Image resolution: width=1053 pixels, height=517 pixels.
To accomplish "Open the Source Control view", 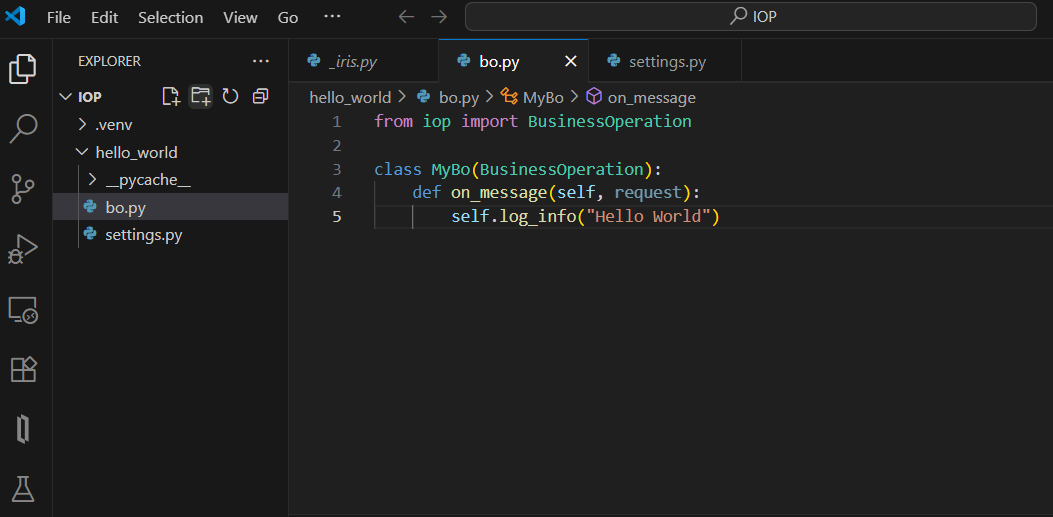I will pyautogui.click(x=23, y=187).
